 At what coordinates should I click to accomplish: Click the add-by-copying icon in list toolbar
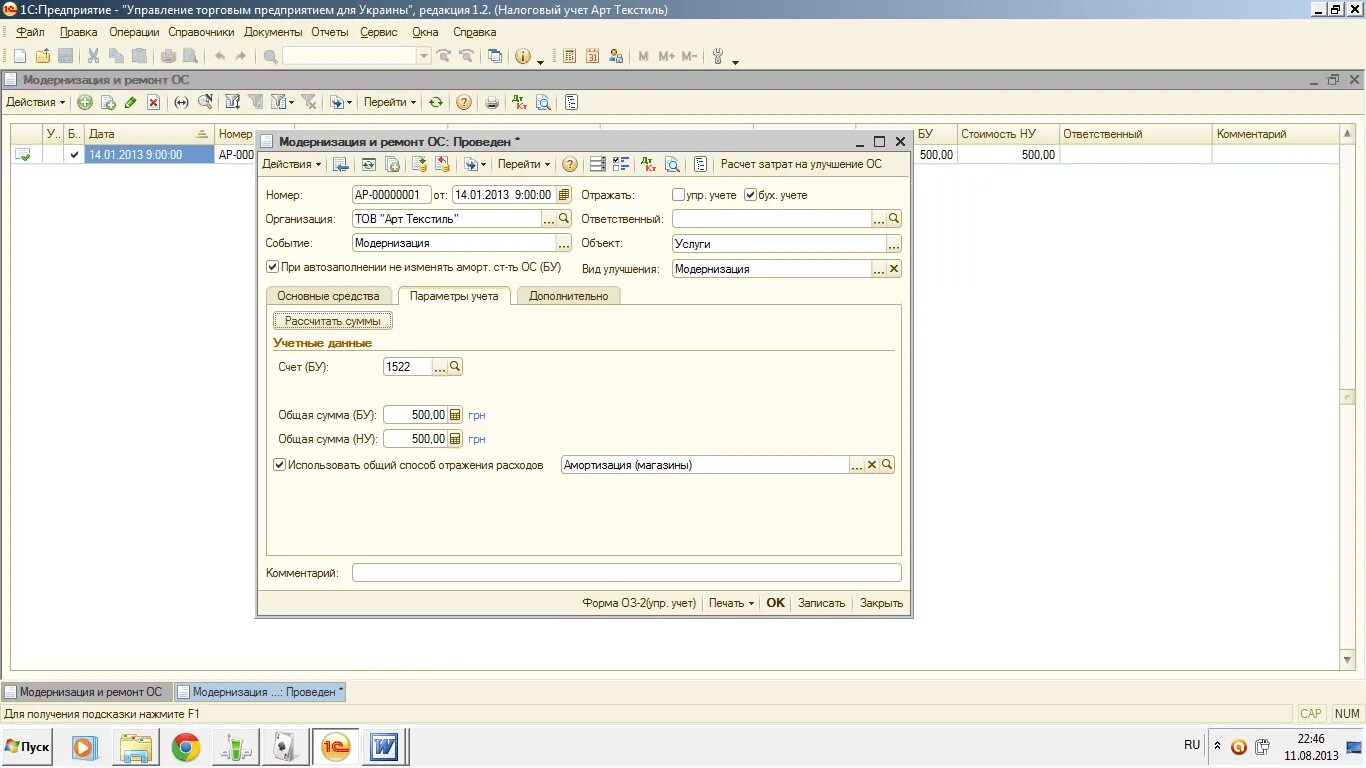(108, 102)
